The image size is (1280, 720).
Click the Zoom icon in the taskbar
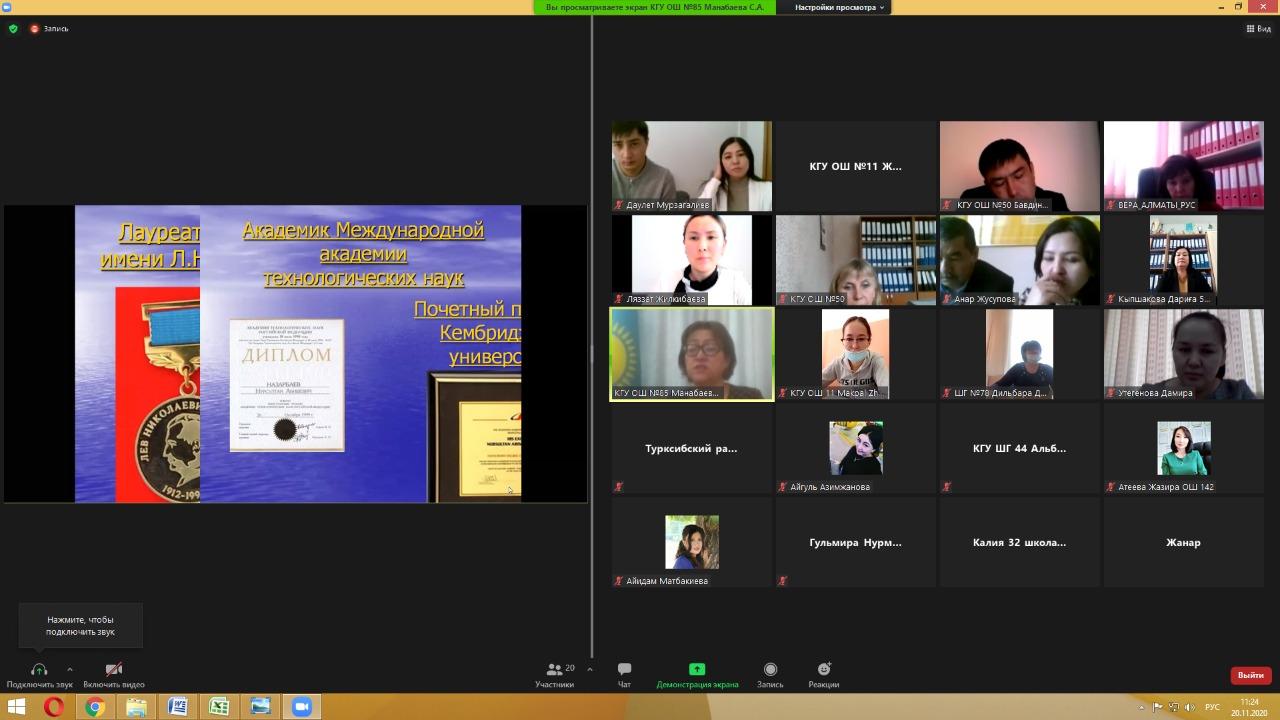[x=301, y=707]
